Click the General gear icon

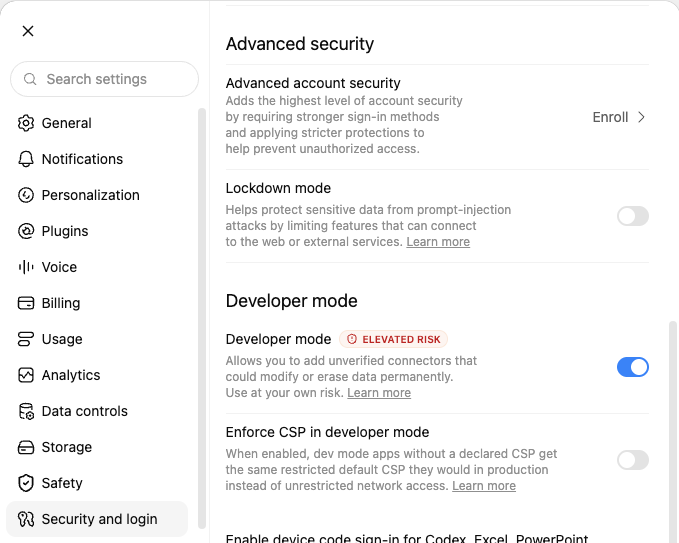(26, 123)
